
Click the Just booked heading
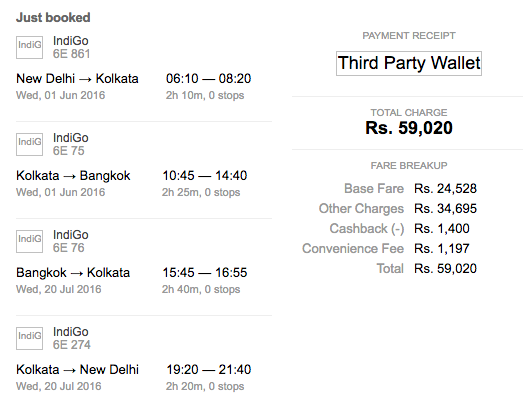pos(53,17)
